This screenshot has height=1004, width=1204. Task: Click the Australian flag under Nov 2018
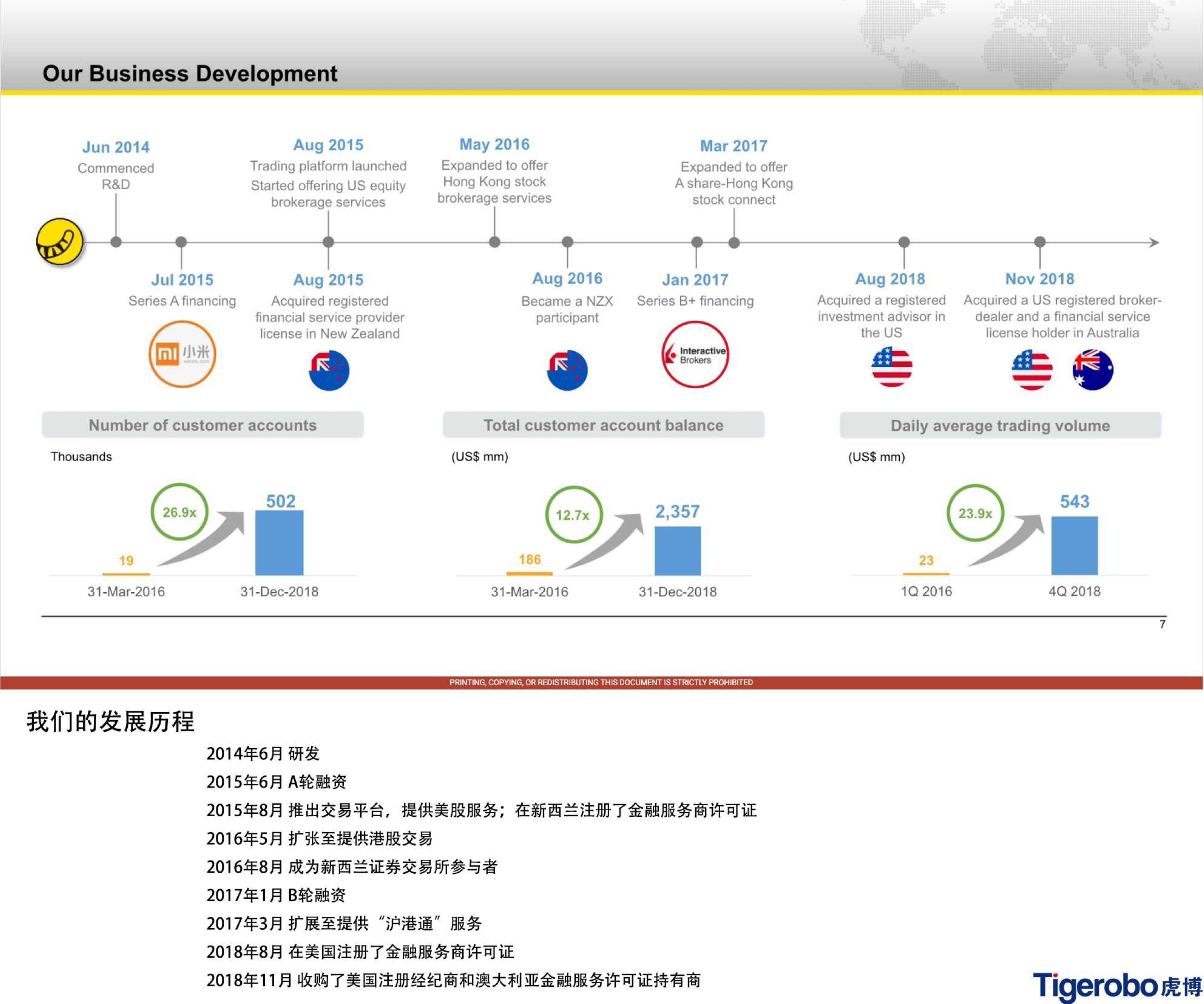1093,370
